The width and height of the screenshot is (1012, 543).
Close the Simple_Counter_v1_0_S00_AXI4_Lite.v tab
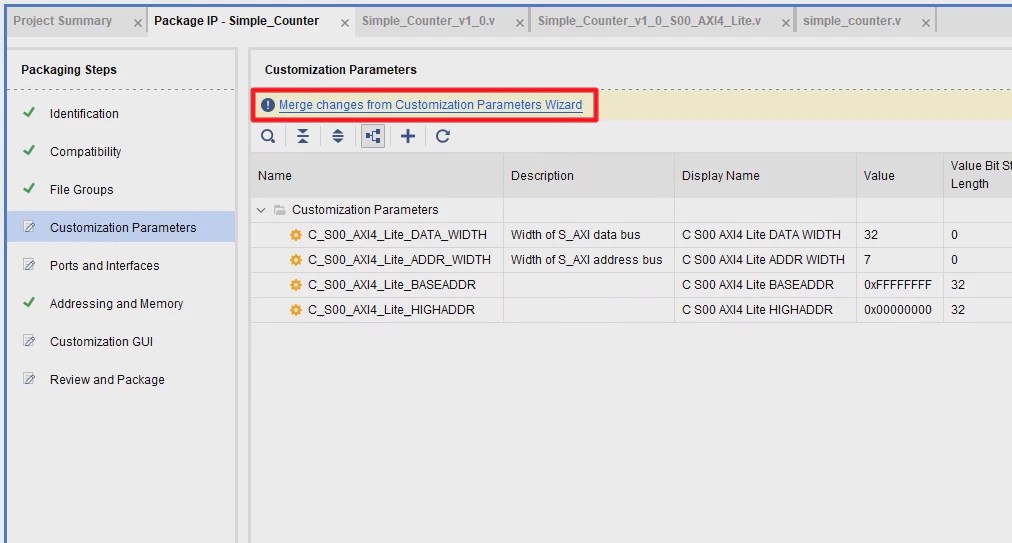785,23
